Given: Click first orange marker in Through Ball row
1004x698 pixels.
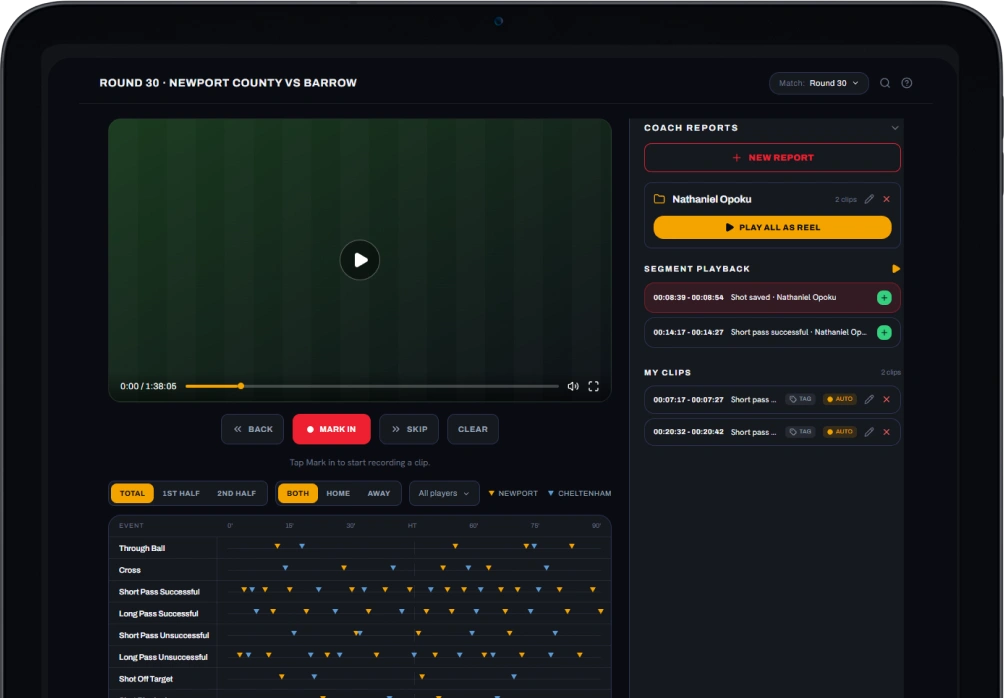Looking at the screenshot, I should pyautogui.click(x=277, y=546).
